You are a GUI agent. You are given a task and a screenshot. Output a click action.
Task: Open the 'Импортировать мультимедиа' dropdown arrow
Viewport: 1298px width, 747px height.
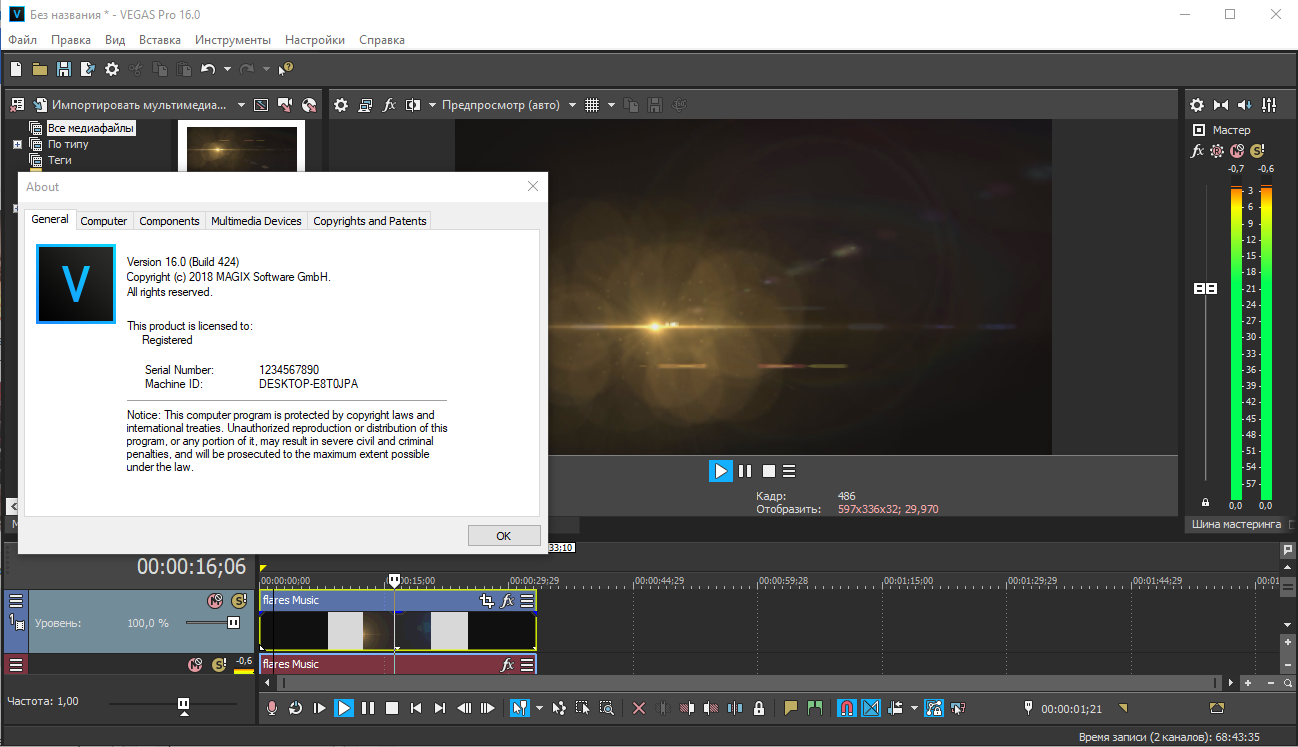[241, 105]
